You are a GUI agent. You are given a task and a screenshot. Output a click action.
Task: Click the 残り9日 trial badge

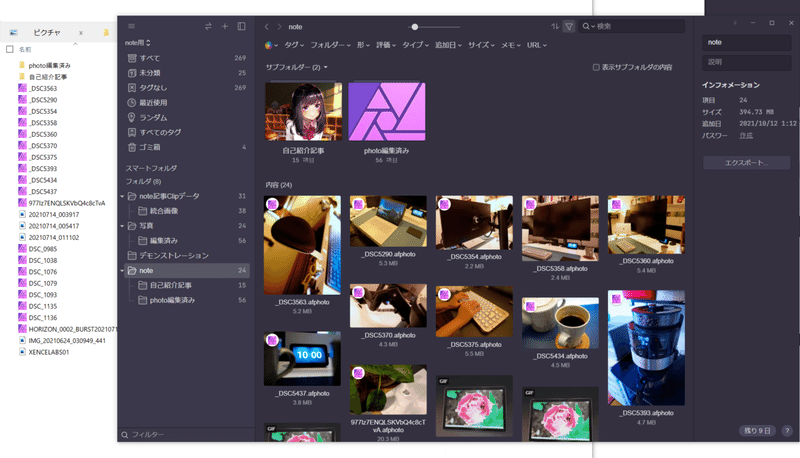(757, 430)
